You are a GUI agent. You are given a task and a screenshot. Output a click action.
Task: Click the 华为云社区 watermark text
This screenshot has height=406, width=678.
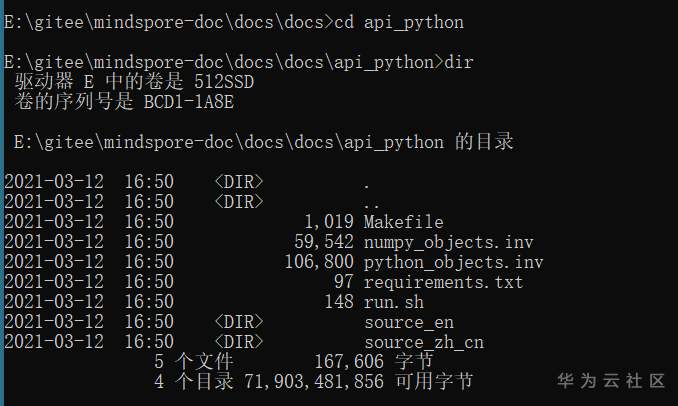pos(610,381)
